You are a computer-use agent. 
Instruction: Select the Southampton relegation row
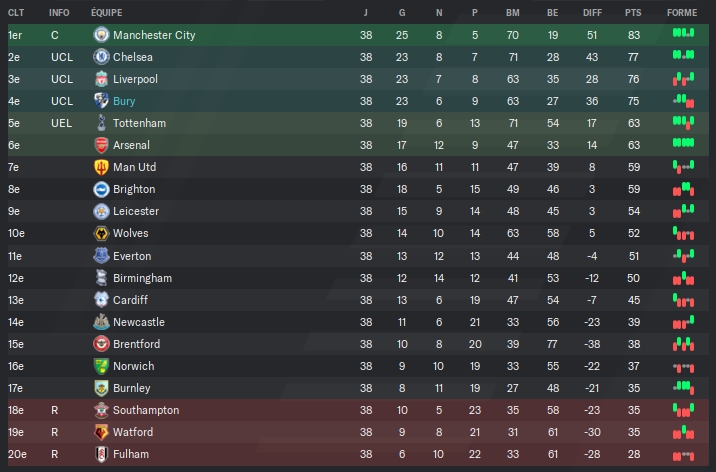[x=358, y=410]
